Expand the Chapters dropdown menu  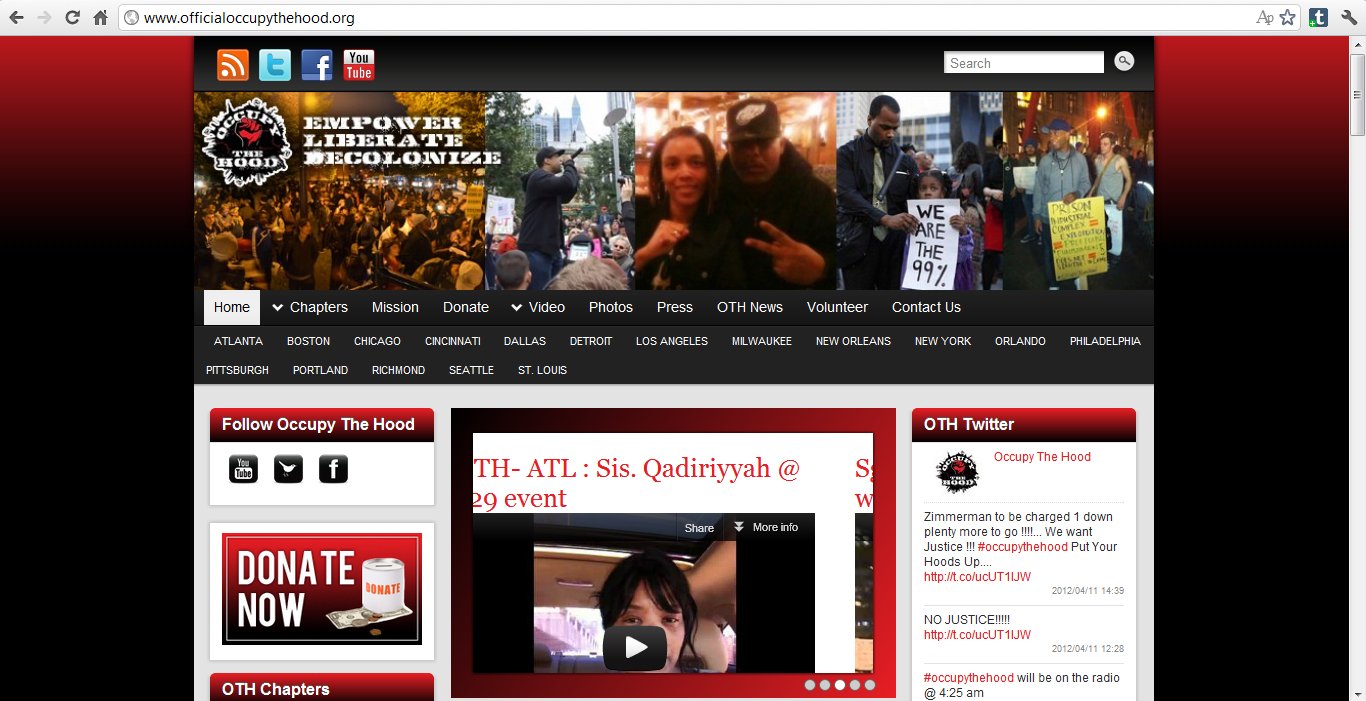coord(310,307)
